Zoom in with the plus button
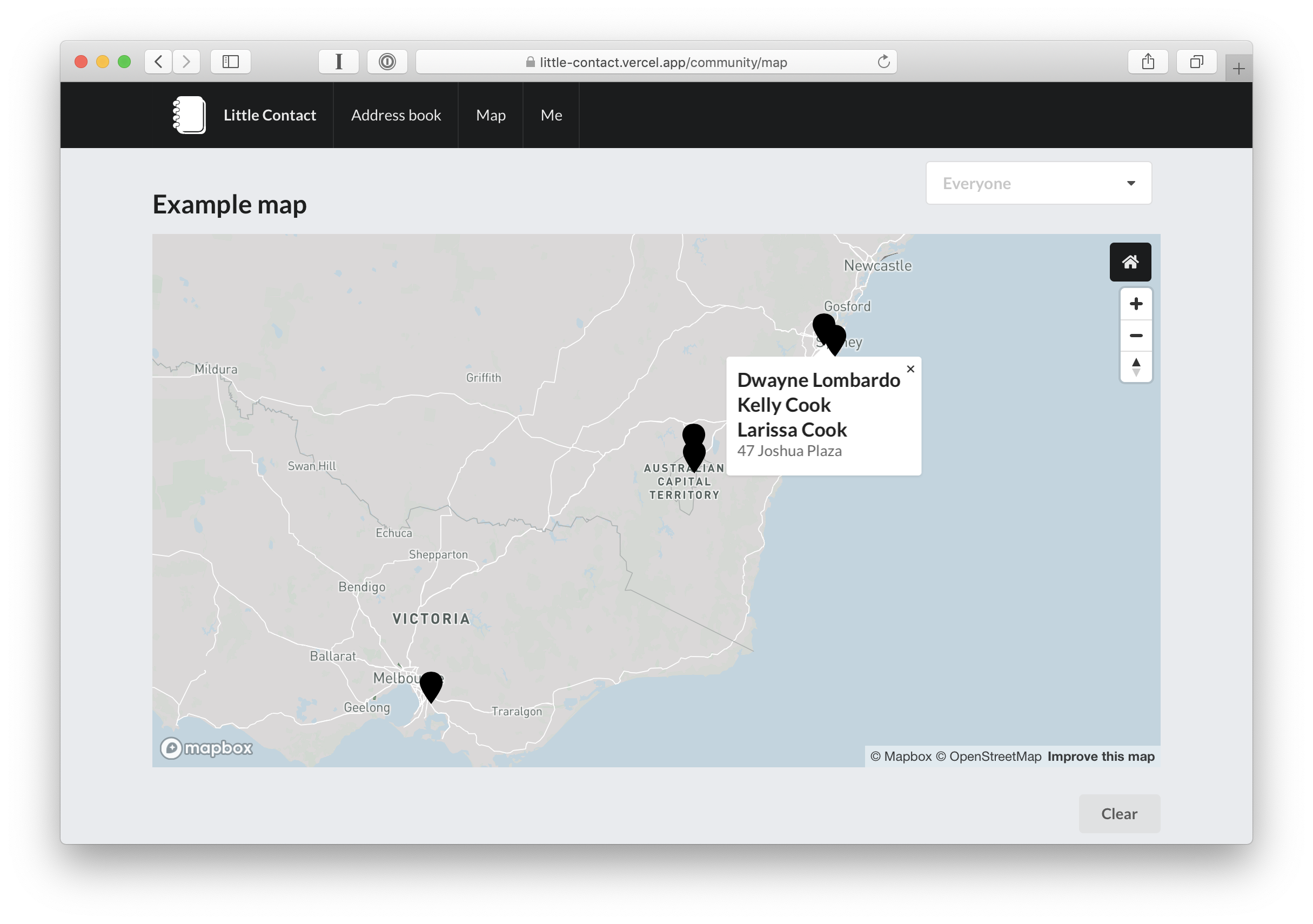This screenshot has height=924, width=1313. (1136, 304)
